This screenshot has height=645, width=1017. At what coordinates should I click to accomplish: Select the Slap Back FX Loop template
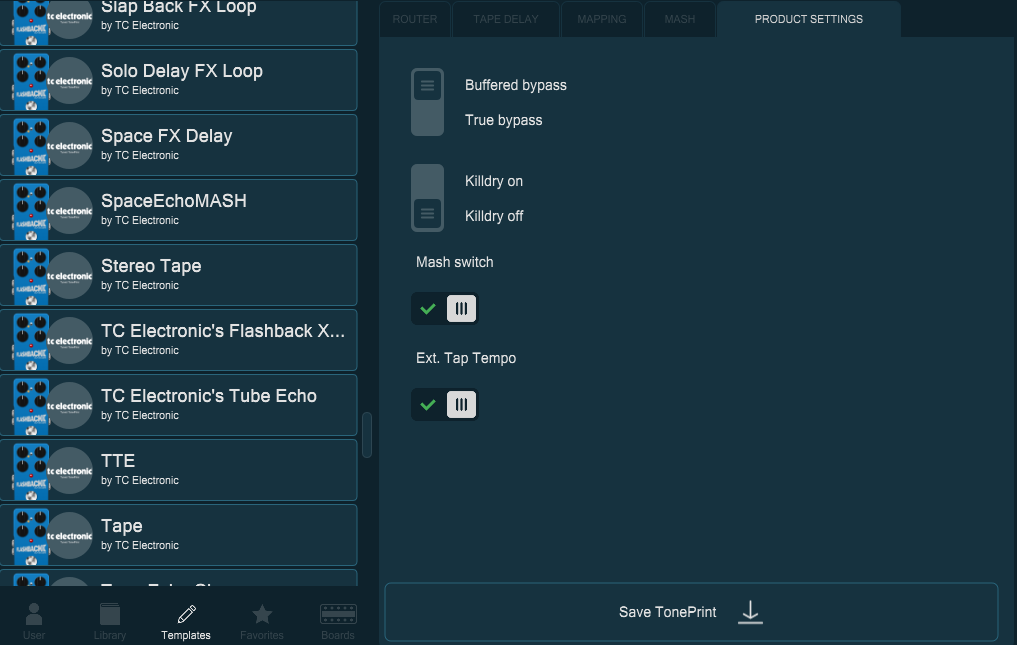pos(178,21)
